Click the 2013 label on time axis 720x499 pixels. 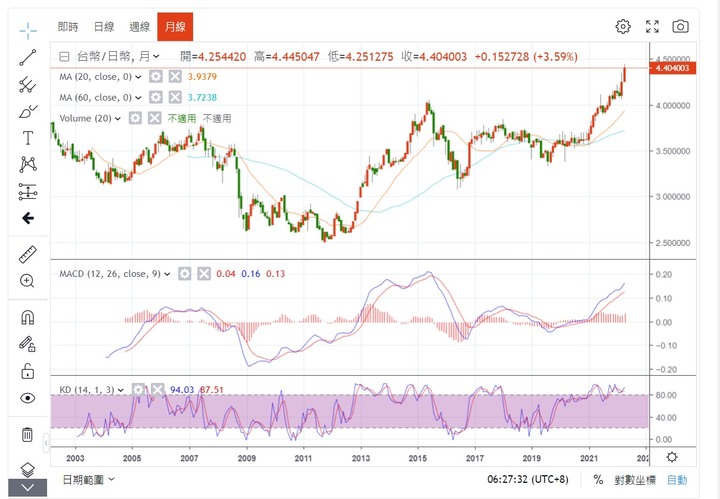[360, 458]
